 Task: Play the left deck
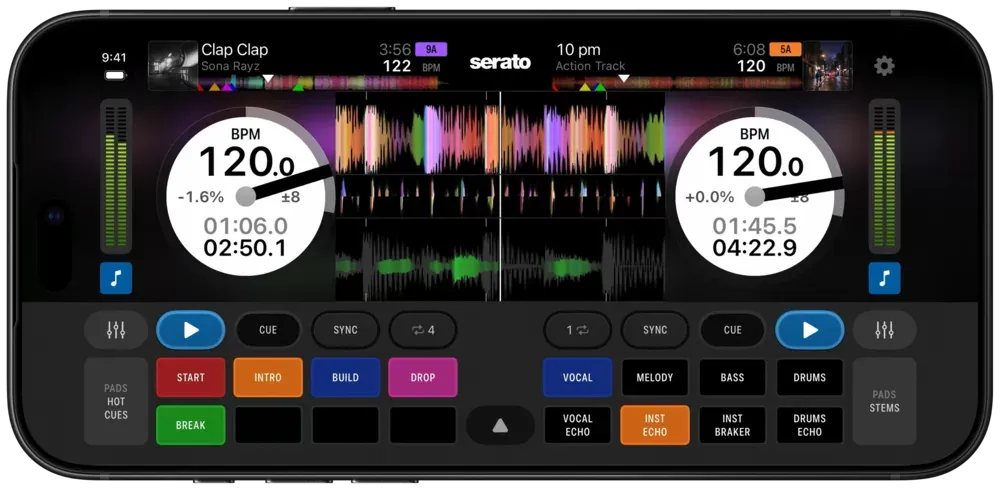pyautogui.click(x=191, y=330)
